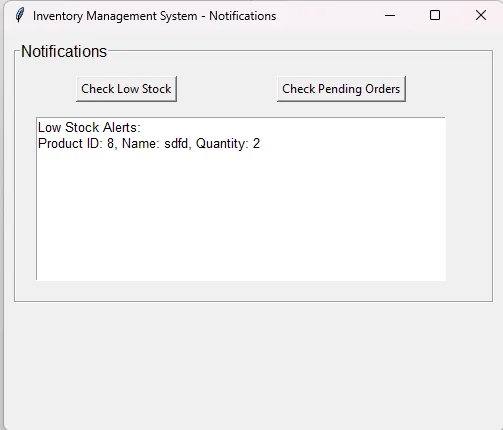
Task: Click the Notifications frame label
Action: point(64,52)
